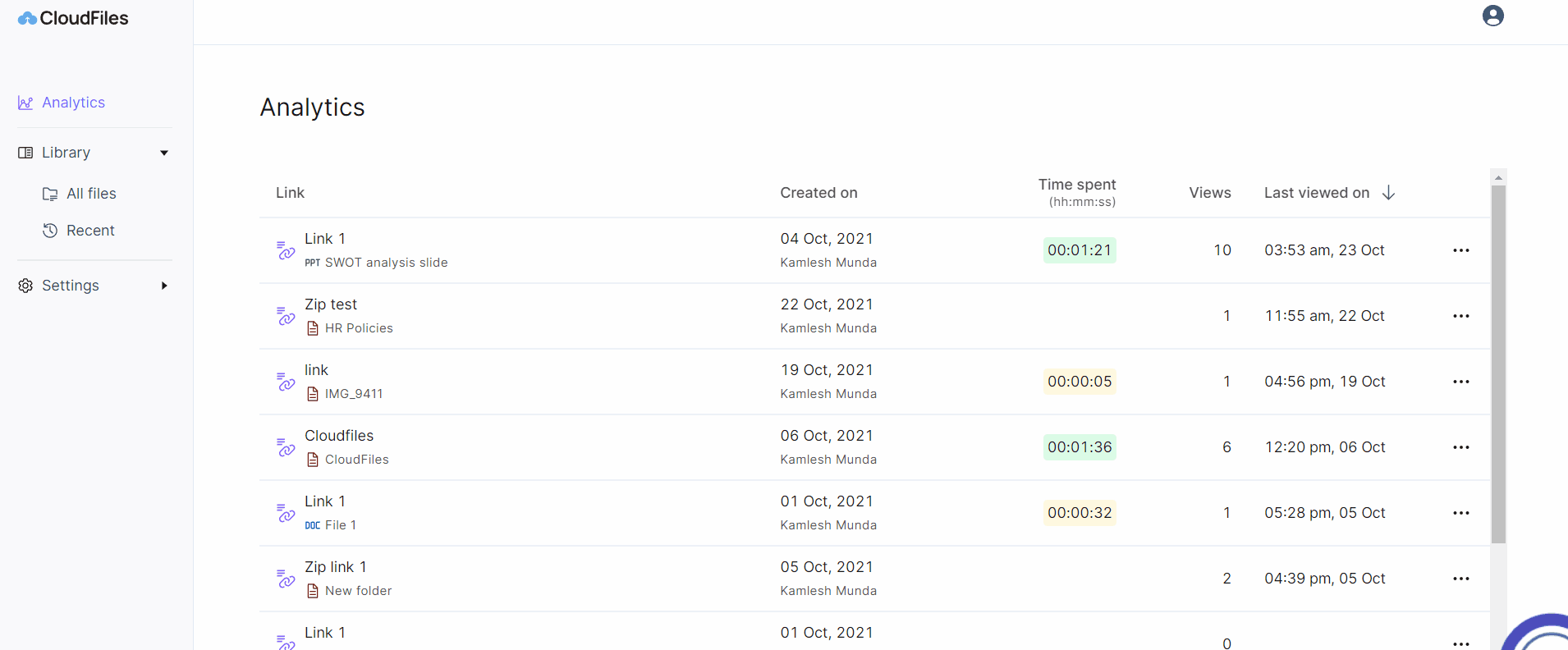Open more options for Zip link 1 row

click(x=1460, y=579)
